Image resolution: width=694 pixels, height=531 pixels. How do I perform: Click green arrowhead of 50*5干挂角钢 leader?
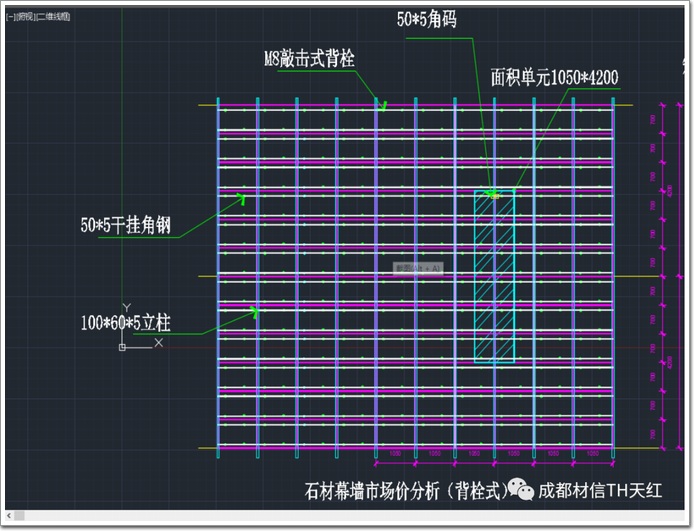(x=240, y=199)
